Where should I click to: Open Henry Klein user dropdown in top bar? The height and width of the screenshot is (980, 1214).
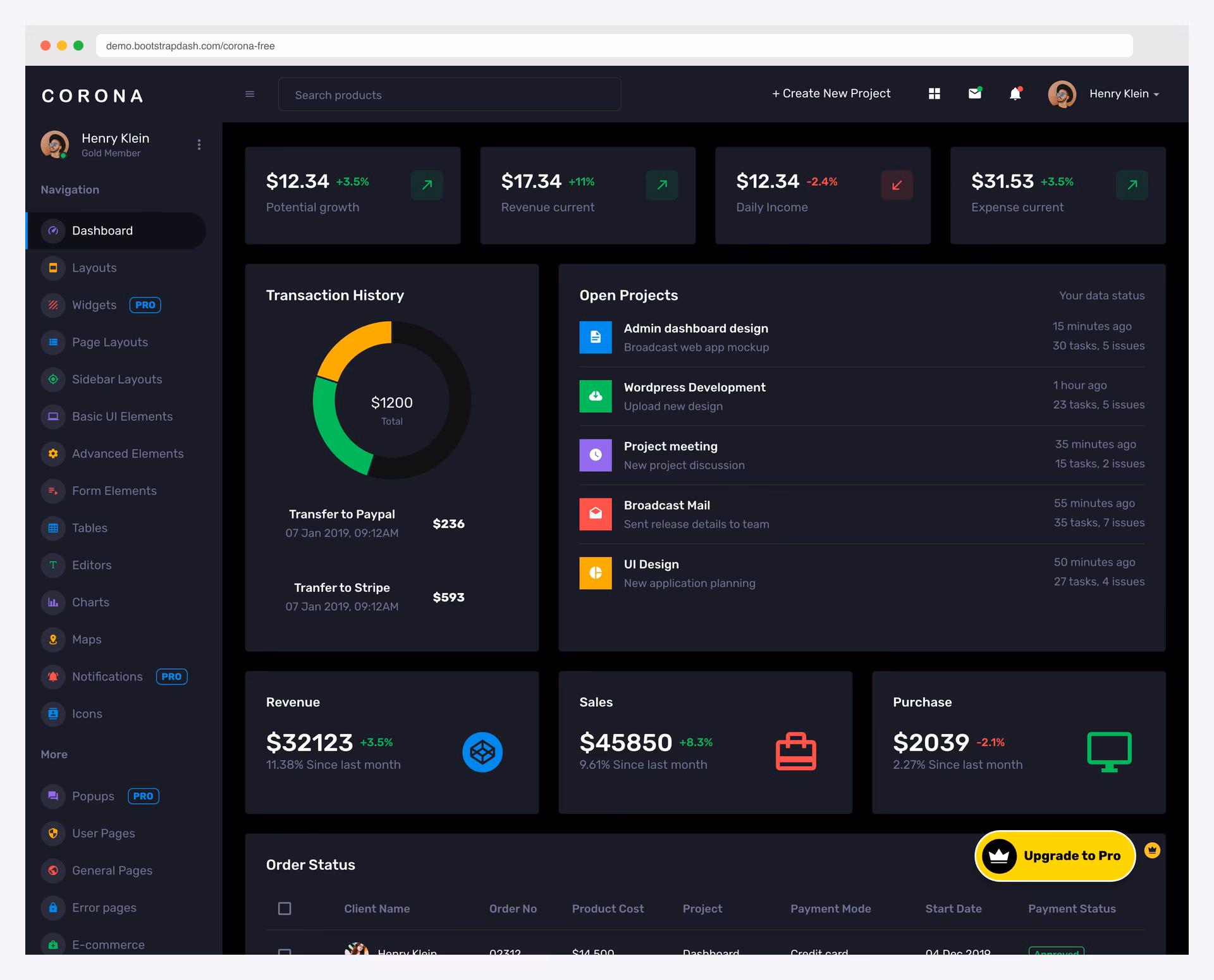click(1124, 94)
